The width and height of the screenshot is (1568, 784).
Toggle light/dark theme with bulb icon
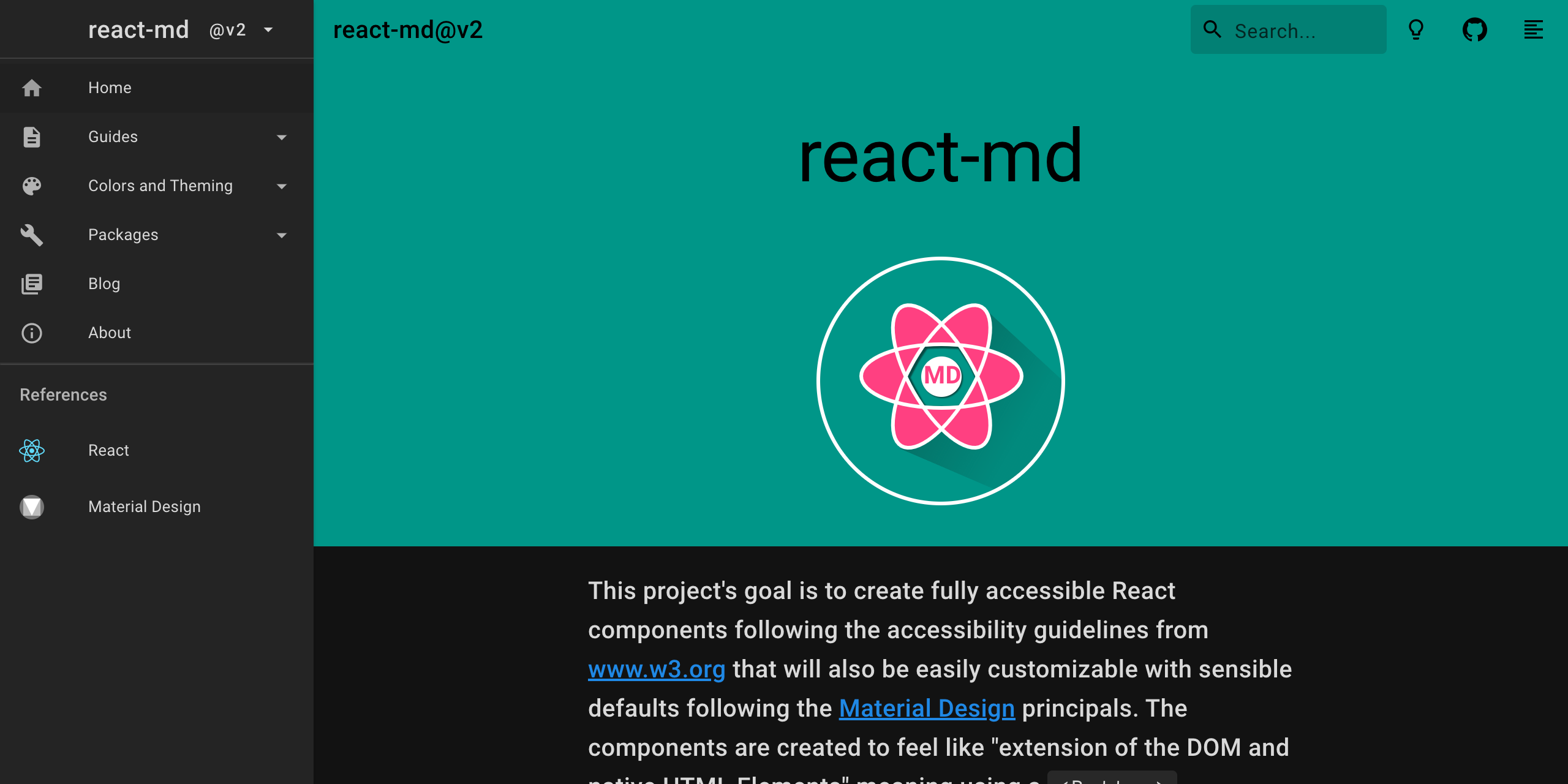pos(1417,30)
